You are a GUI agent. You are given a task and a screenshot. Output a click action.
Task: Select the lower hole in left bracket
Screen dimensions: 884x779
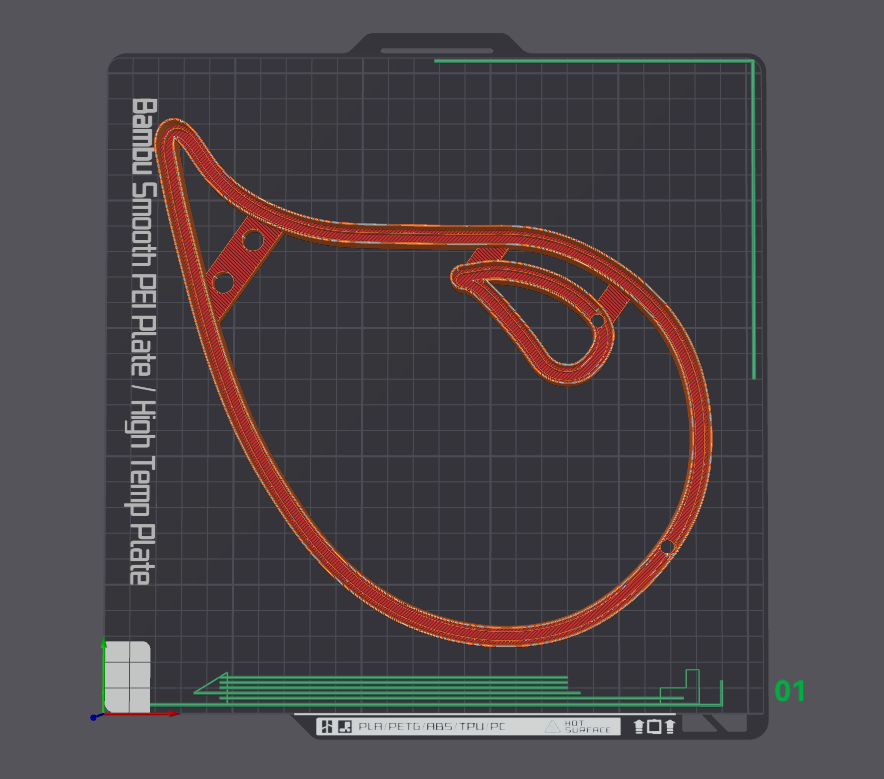click(x=222, y=283)
